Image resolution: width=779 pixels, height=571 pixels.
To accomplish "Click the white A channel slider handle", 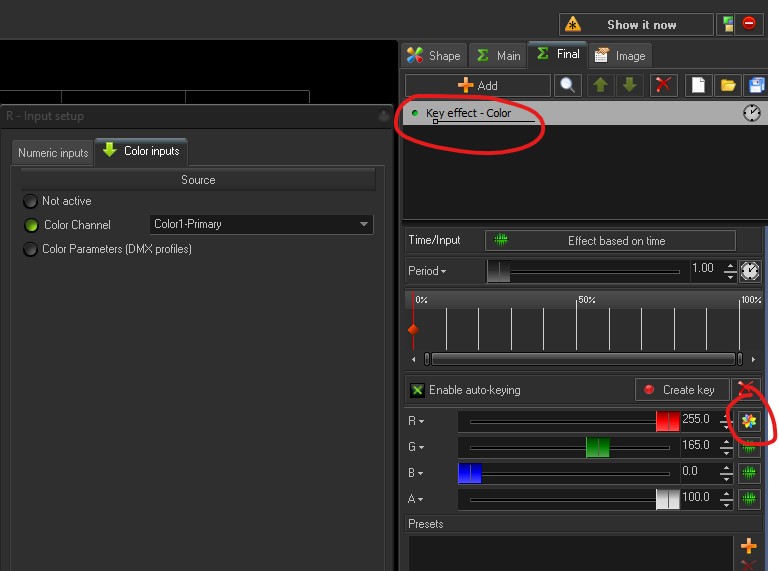I will coord(667,498).
